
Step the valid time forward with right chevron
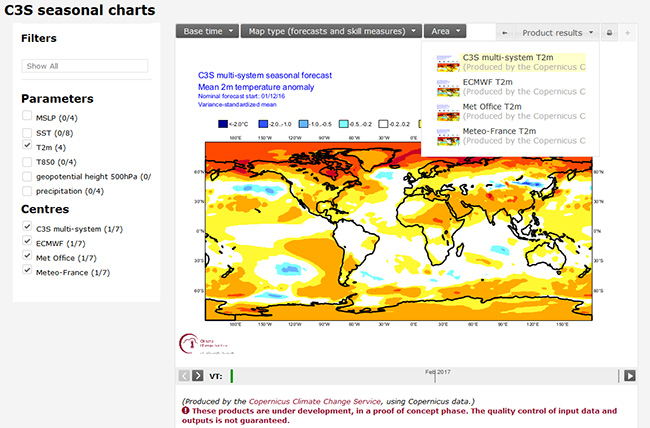click(x=198, y=376)
